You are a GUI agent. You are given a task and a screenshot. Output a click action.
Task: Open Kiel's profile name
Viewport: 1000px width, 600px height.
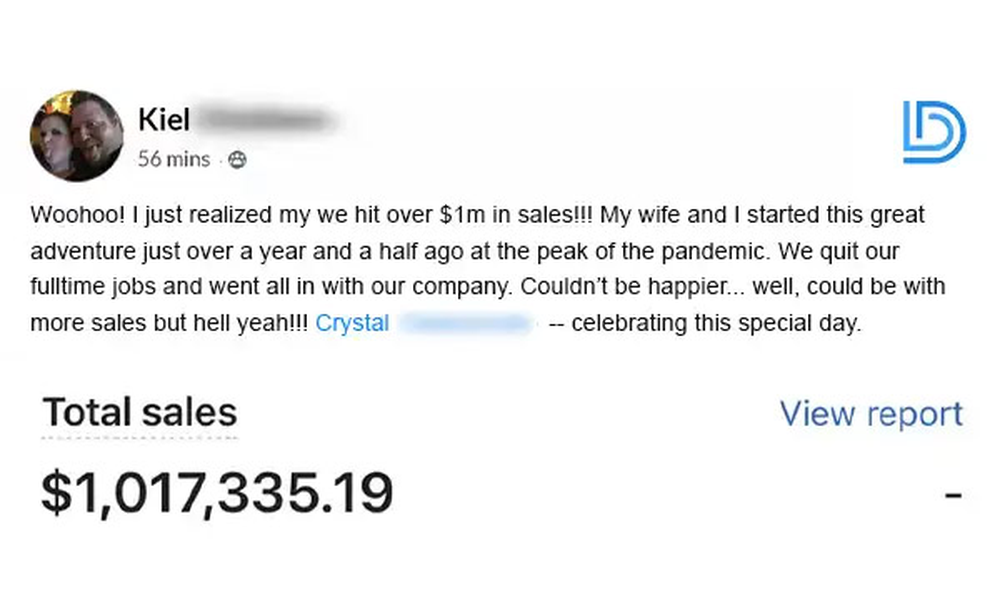click(165, 119)
